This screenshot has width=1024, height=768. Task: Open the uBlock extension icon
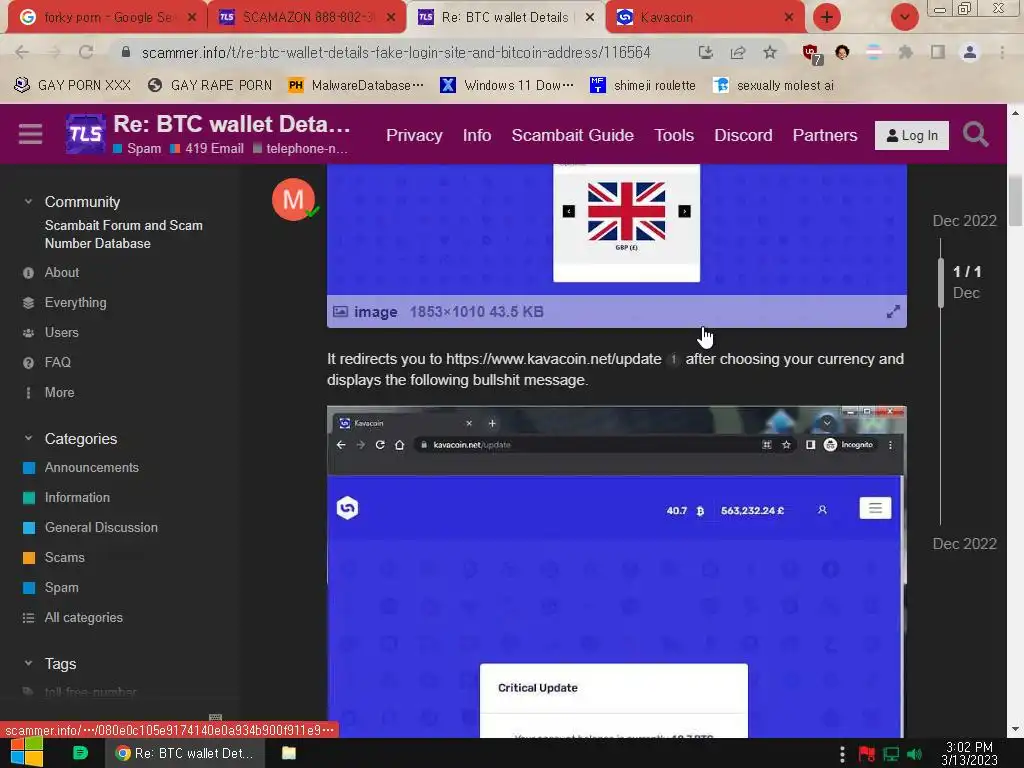click(811, 54)
